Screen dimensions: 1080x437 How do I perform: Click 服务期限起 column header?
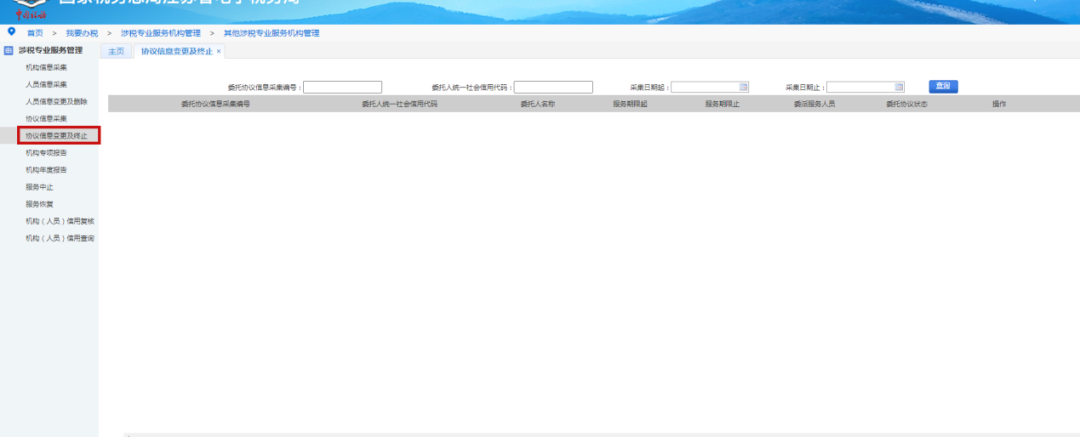(630, 104)
